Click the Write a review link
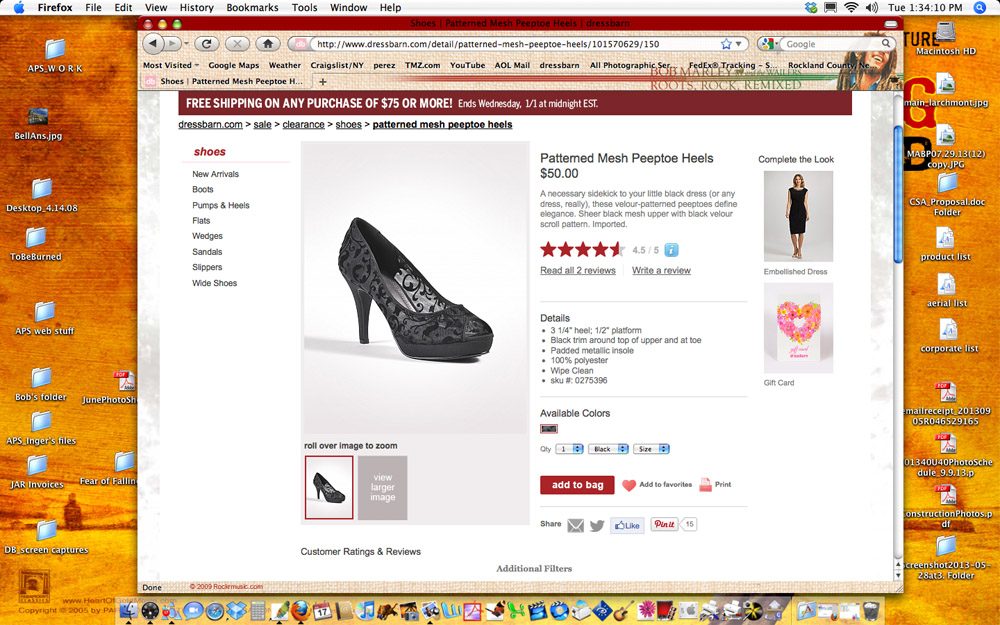The width and height of the screenshot is (1000, 625). tap(661, 270)
